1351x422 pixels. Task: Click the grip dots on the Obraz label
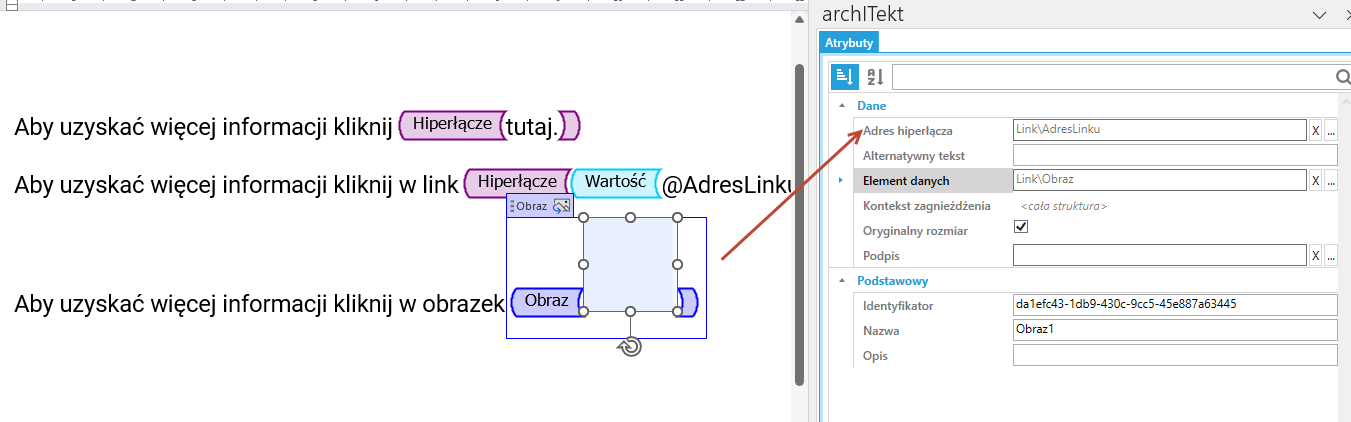512,206
